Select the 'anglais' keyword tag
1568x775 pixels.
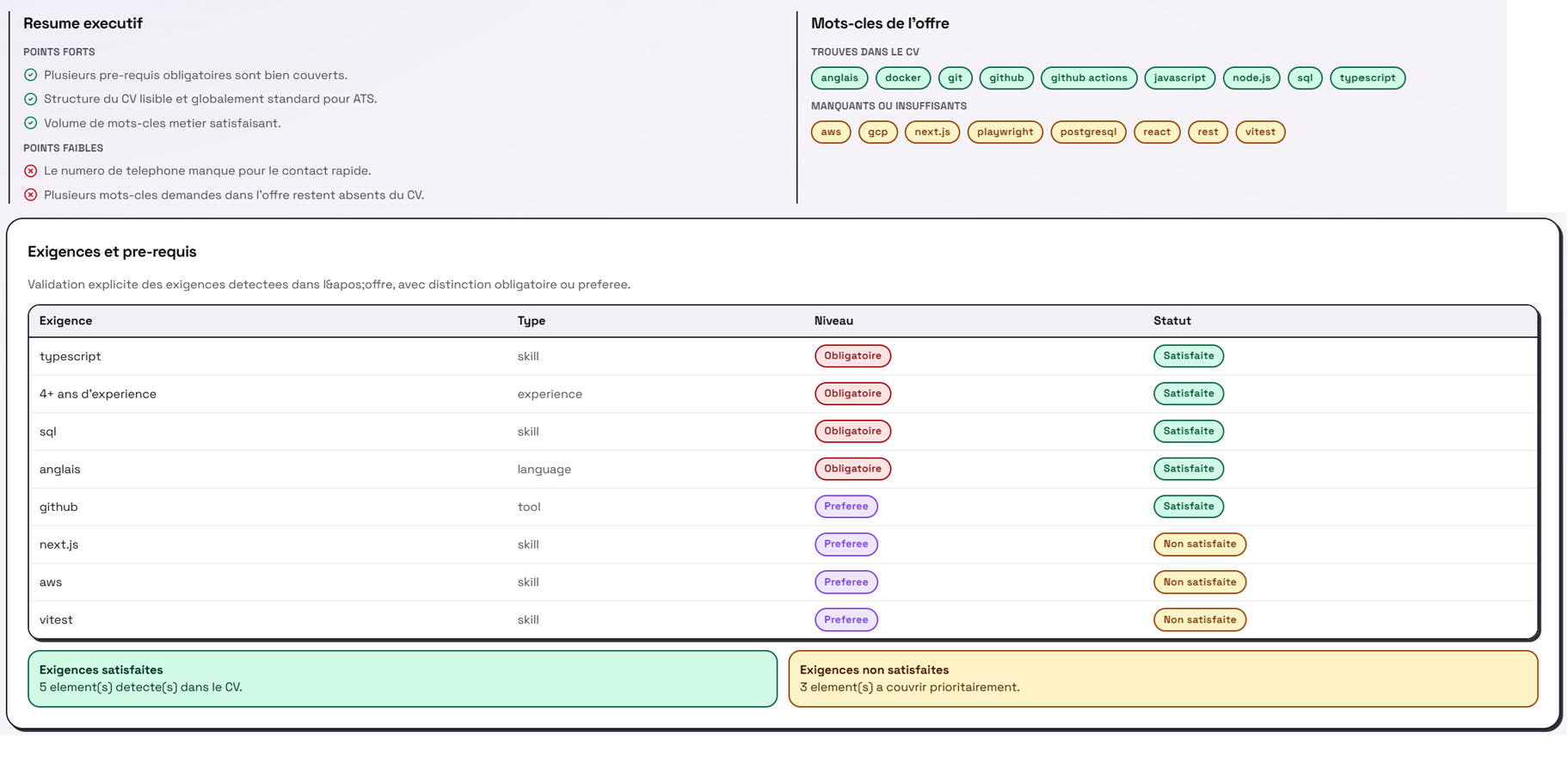click(839, 78)
